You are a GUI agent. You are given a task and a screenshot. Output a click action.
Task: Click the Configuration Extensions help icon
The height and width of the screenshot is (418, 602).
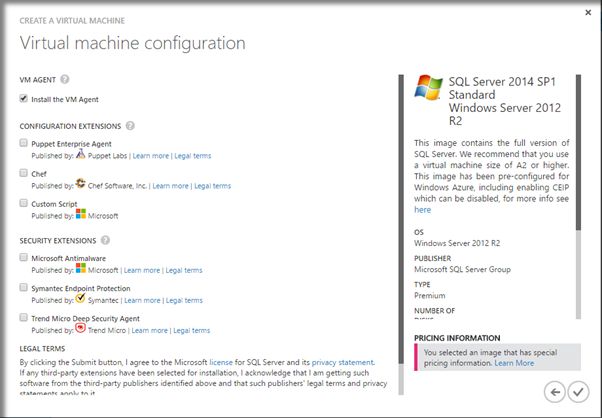pos(130,126)
